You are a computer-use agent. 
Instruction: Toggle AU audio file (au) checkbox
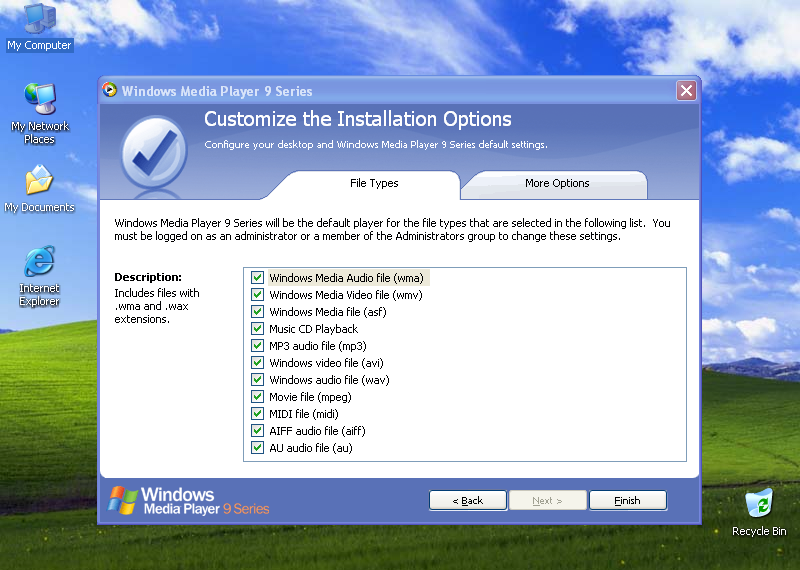click(257, 448)
